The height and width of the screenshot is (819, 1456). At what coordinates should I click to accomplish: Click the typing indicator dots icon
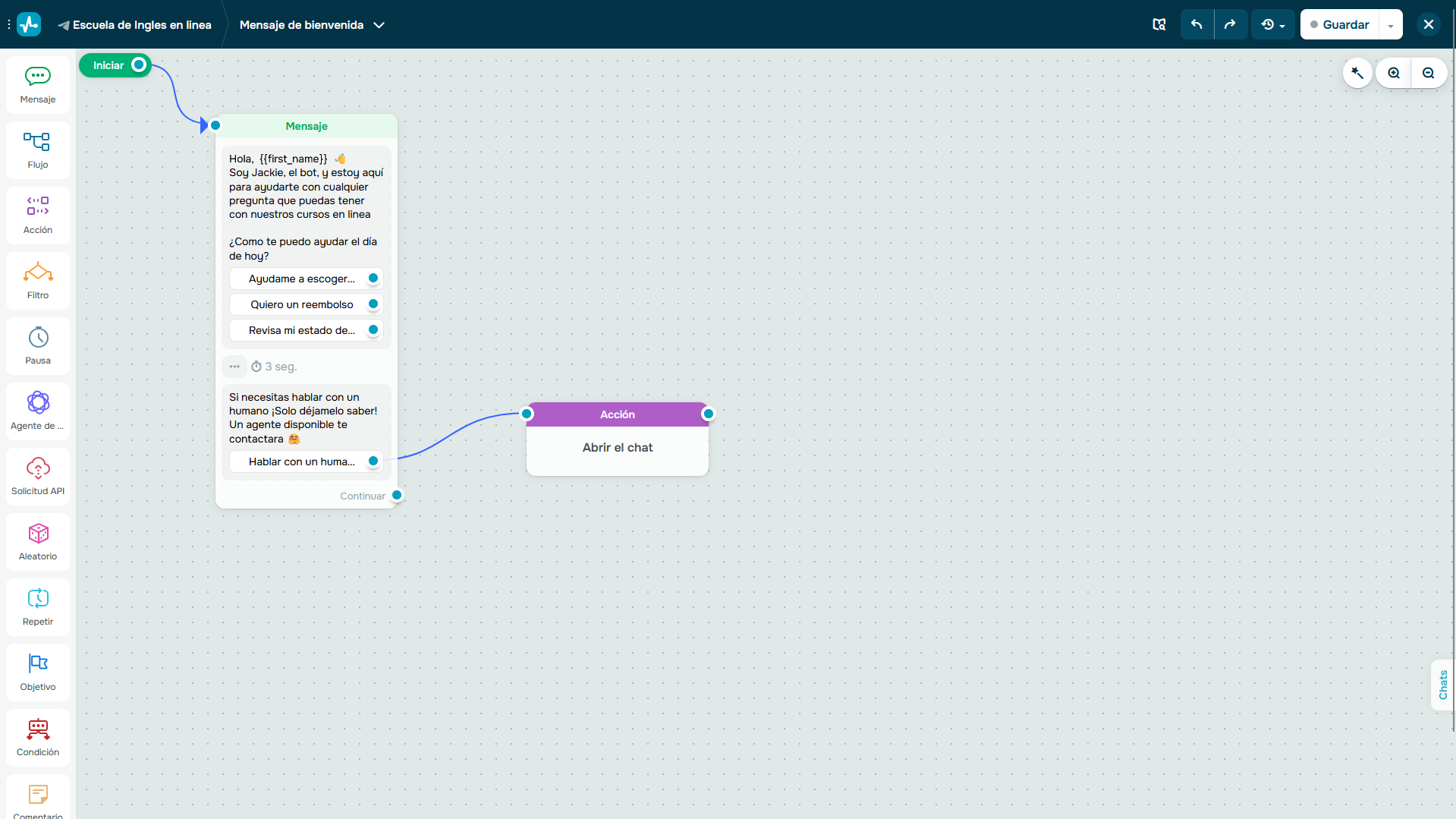tap(234, 367)
